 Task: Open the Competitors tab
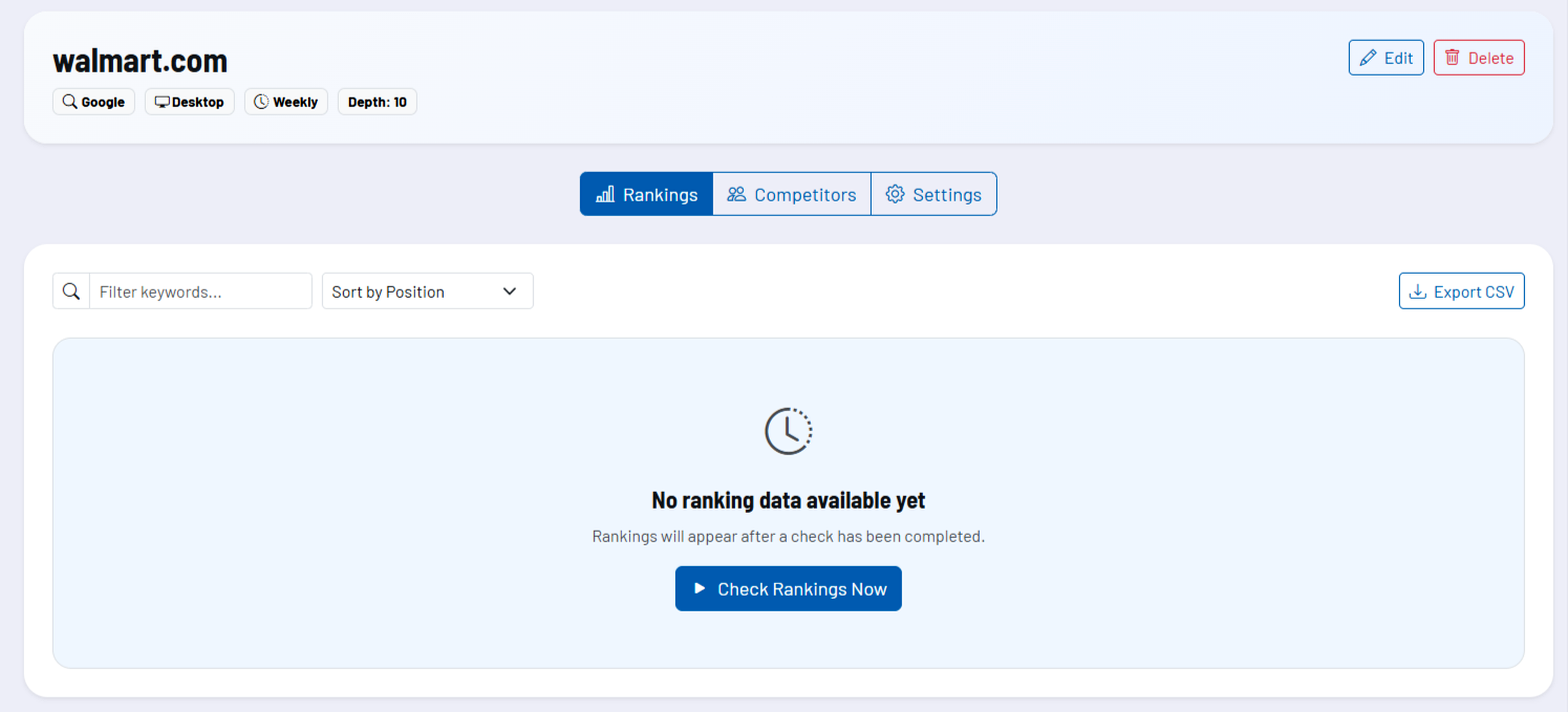[792, 194]
